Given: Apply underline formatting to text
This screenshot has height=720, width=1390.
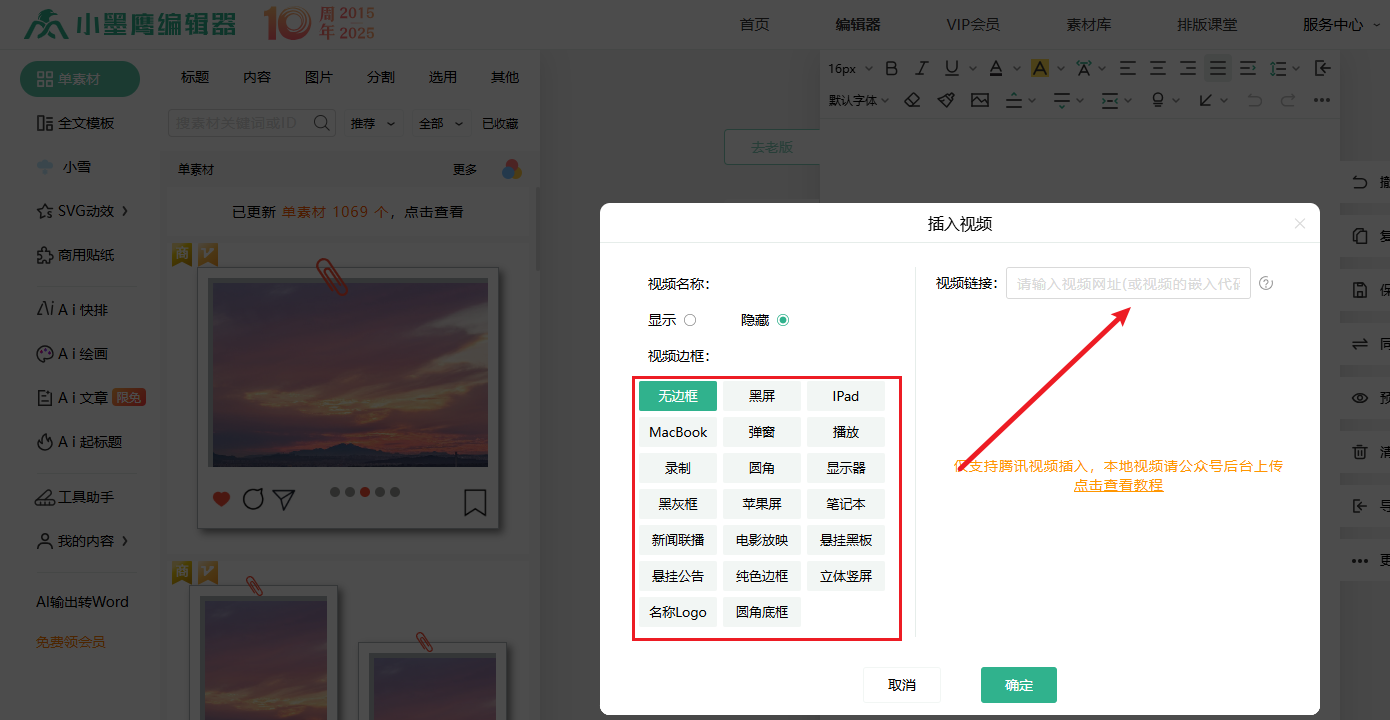Looking at the screenshot, I should point(951,68).
